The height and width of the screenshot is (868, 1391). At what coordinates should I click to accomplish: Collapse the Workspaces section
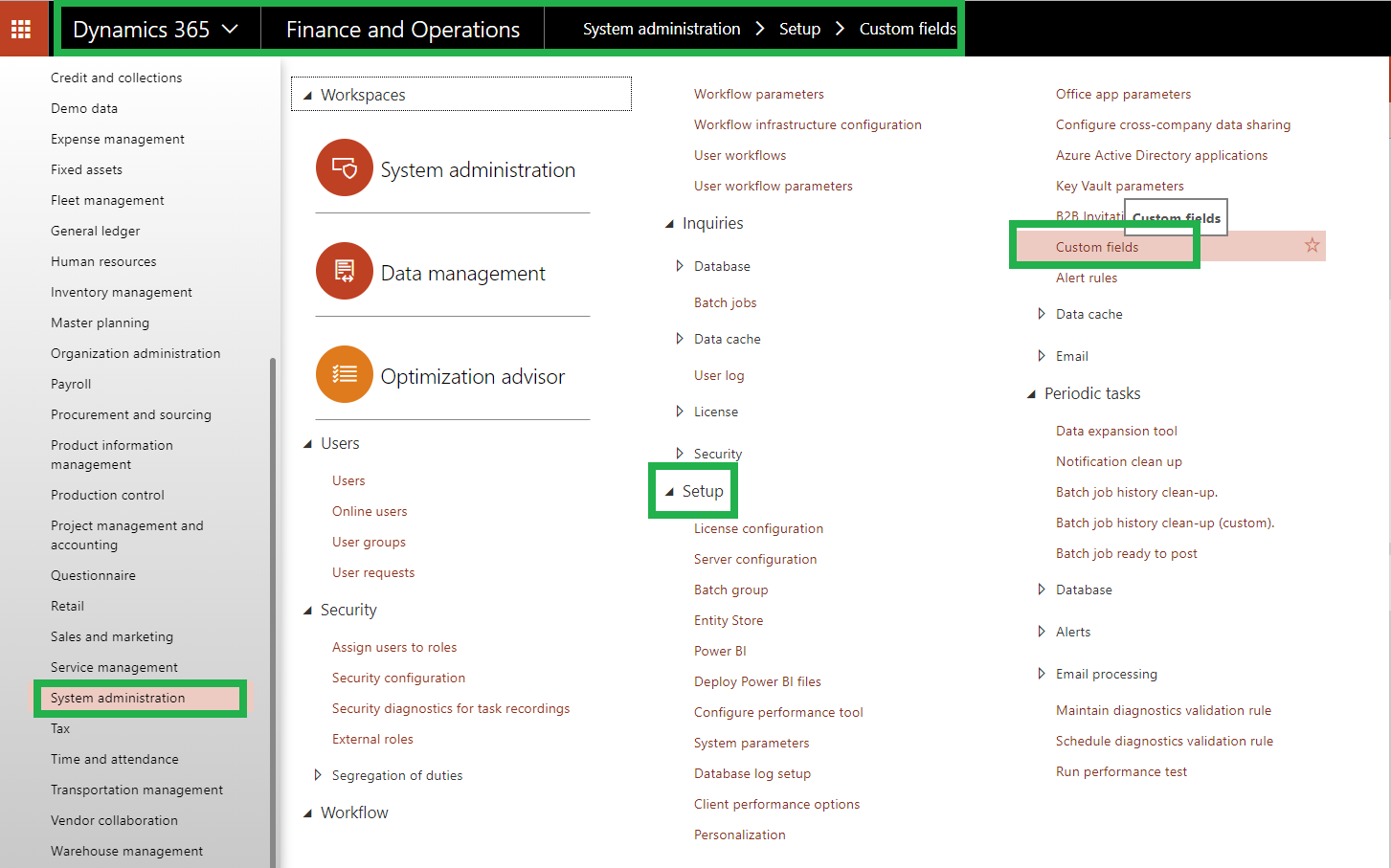307,94
